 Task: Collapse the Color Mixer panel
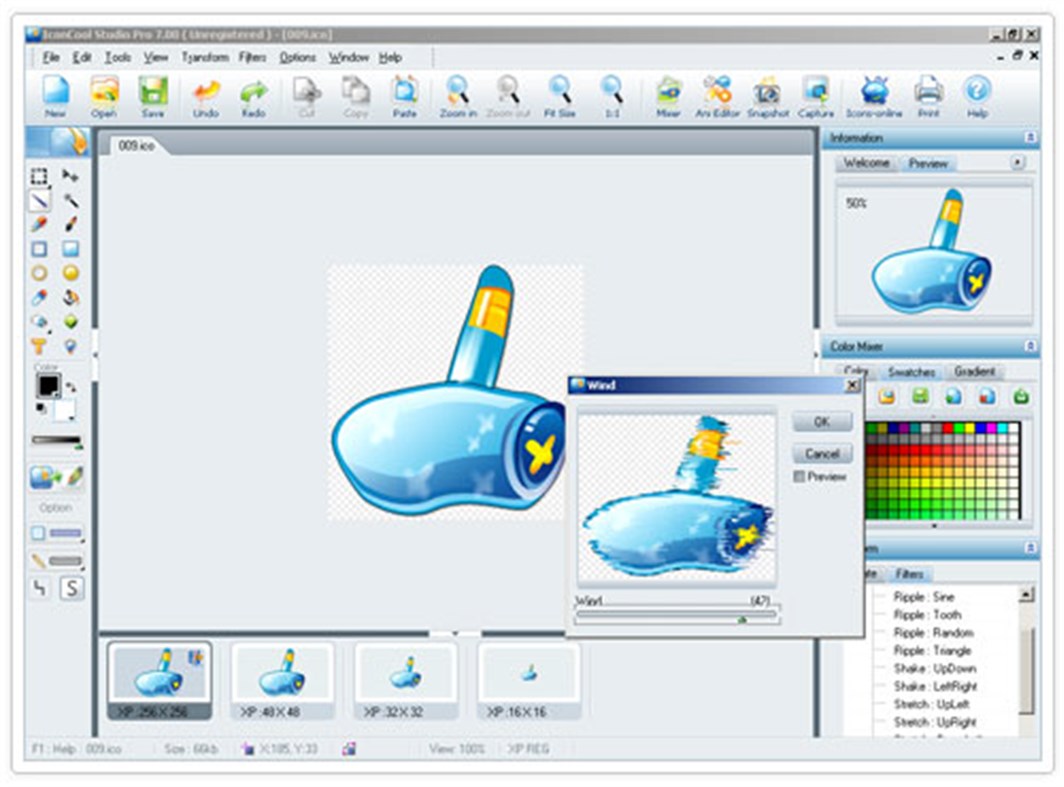tap(1030, 346)
